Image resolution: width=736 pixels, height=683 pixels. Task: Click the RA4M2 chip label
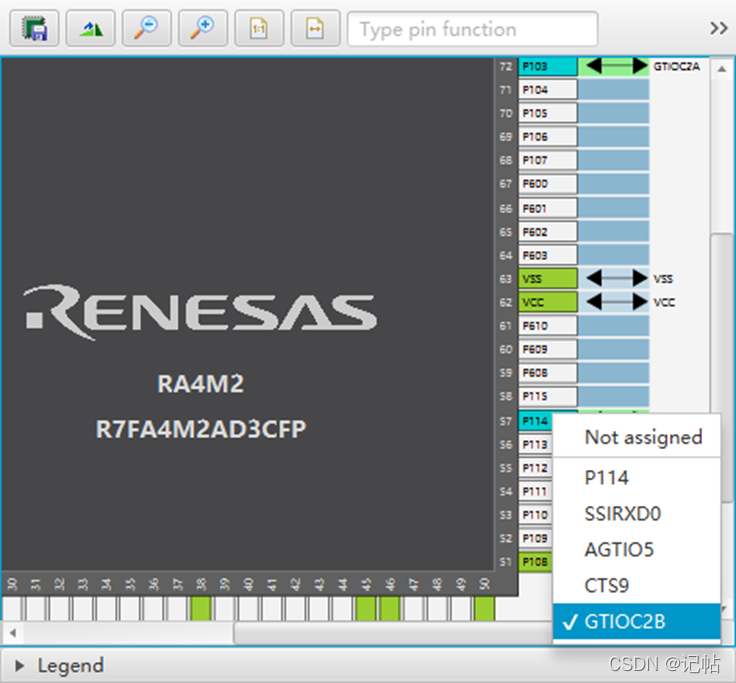[x=200, y=384]
